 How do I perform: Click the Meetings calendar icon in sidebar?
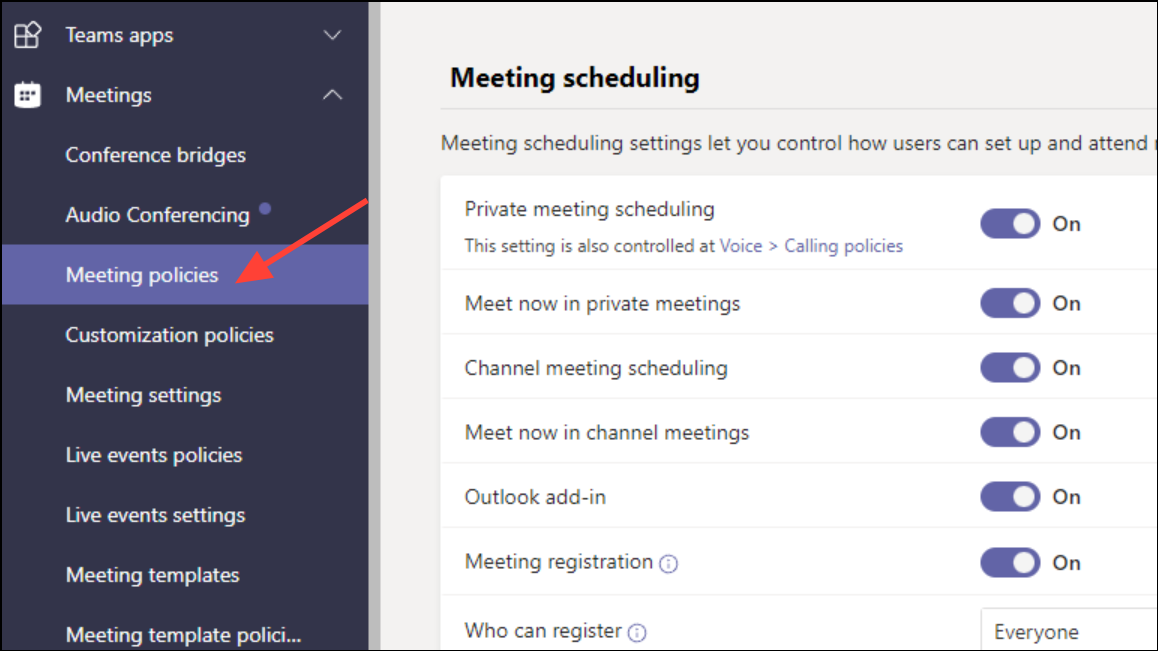point(27,95)
